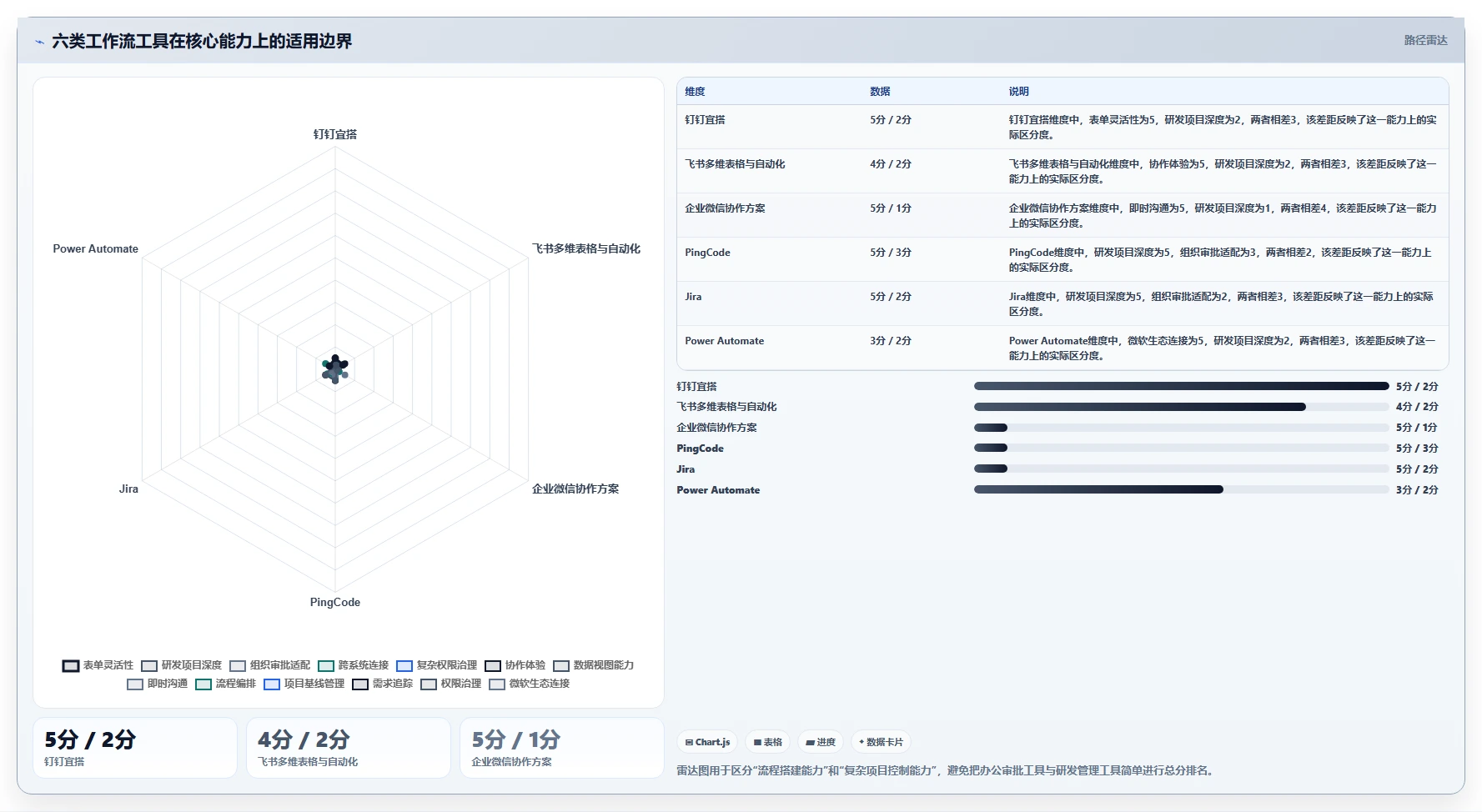Click the 钉钉宜搭 progress bar
The height and width of the screenshot is (812, 1482).
click(1181, 386)
